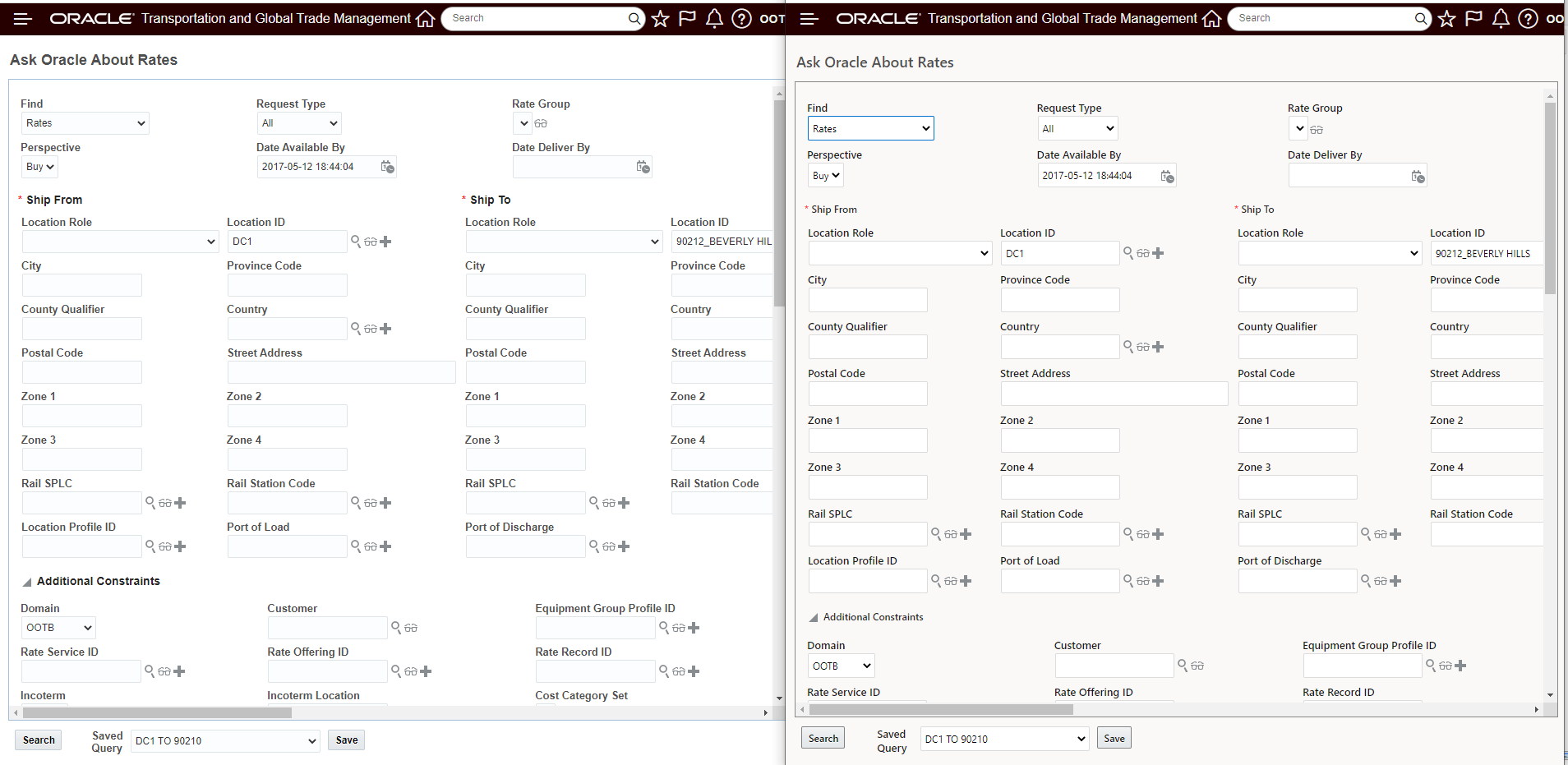This screenshot has height=765, width=1568.
Task: Open hamburger menu in left window
Action: [x=23, y=18]
